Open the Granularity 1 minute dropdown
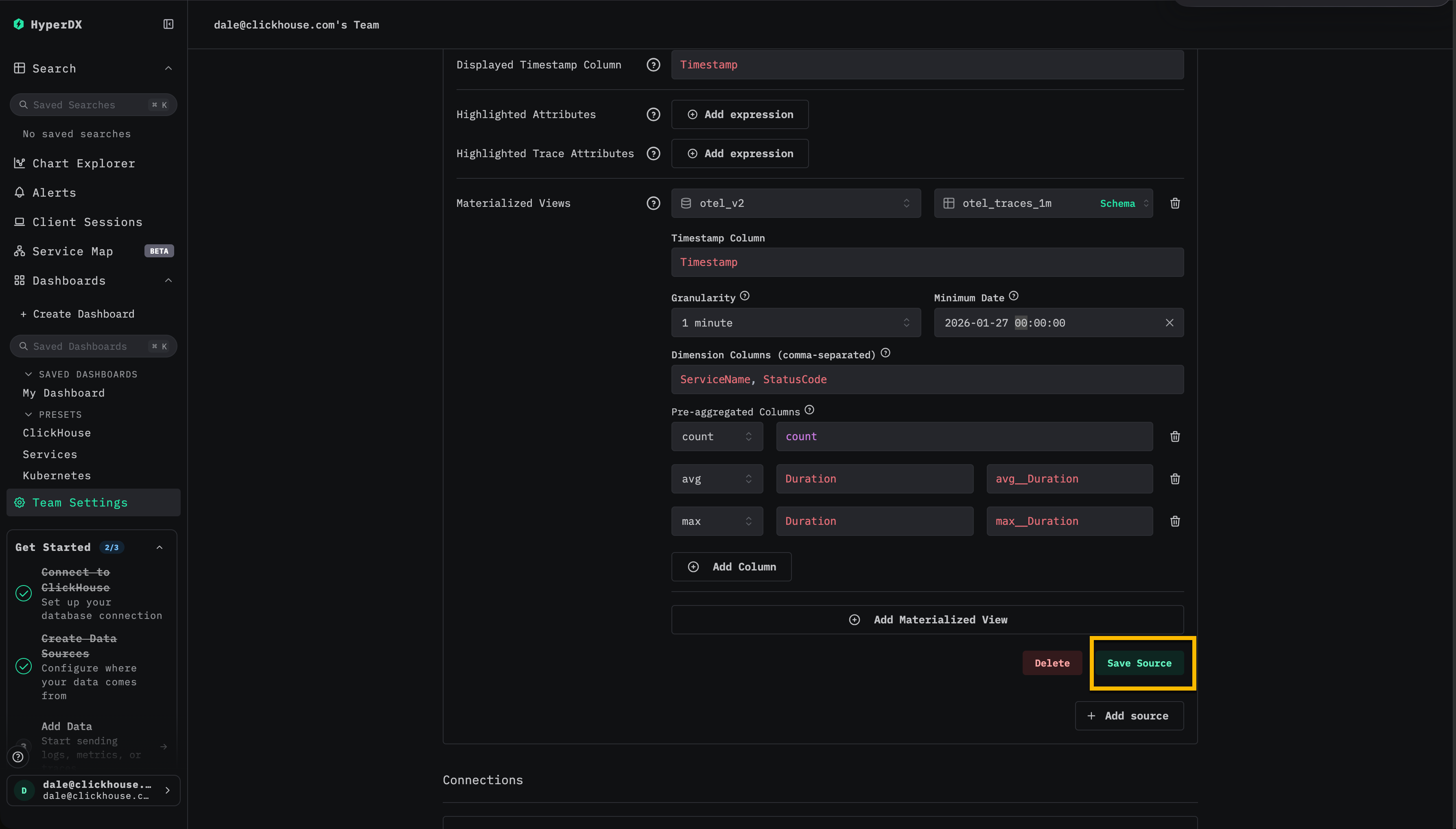Viewport: 1456px width, 829px height. [x=796, y=323]
